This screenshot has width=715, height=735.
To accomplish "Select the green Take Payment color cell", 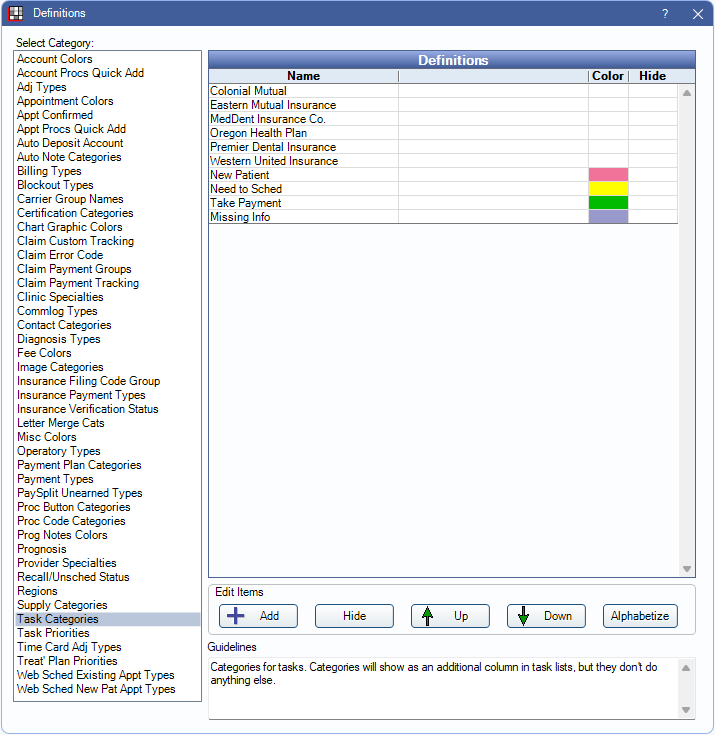I will (x=608, y=203).
